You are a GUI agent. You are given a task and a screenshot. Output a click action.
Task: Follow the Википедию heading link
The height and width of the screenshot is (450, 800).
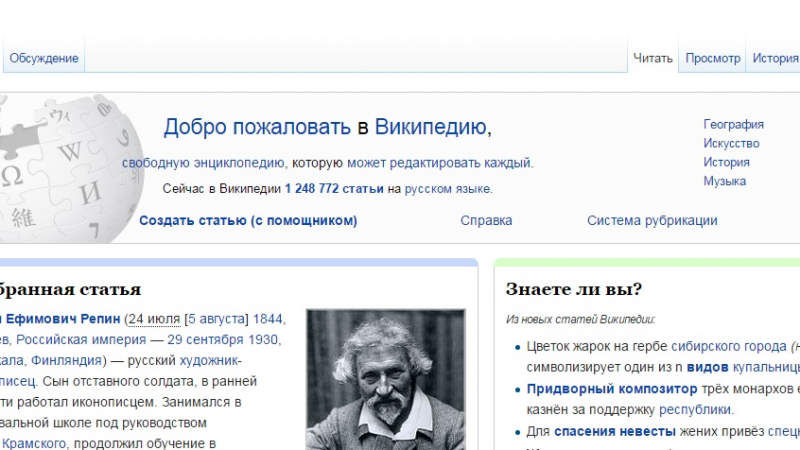(x=431, y=127)
